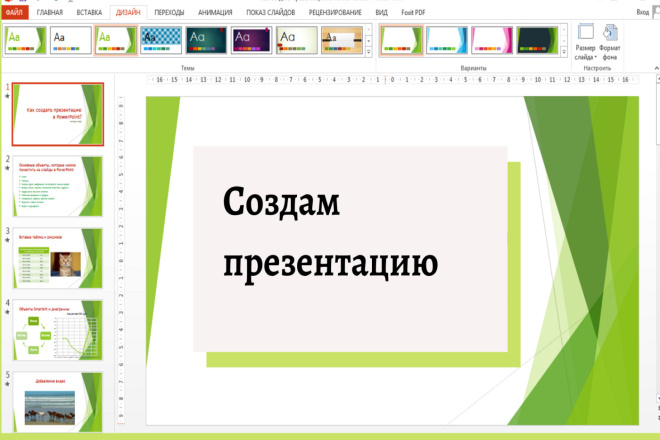Open Размер слайда dropdown
This screenshot has width=660, height=440.
(x=585, y=42)
